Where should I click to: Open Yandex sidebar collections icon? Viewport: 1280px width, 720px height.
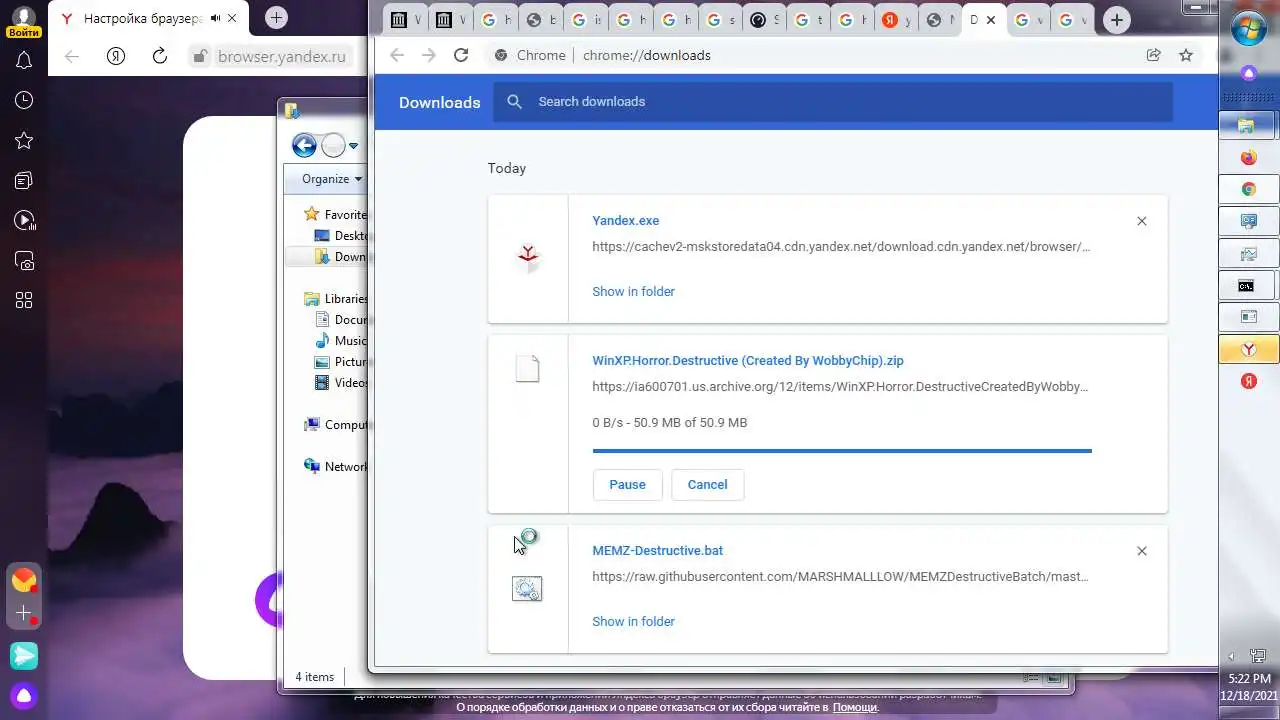[x=24, y=181]
